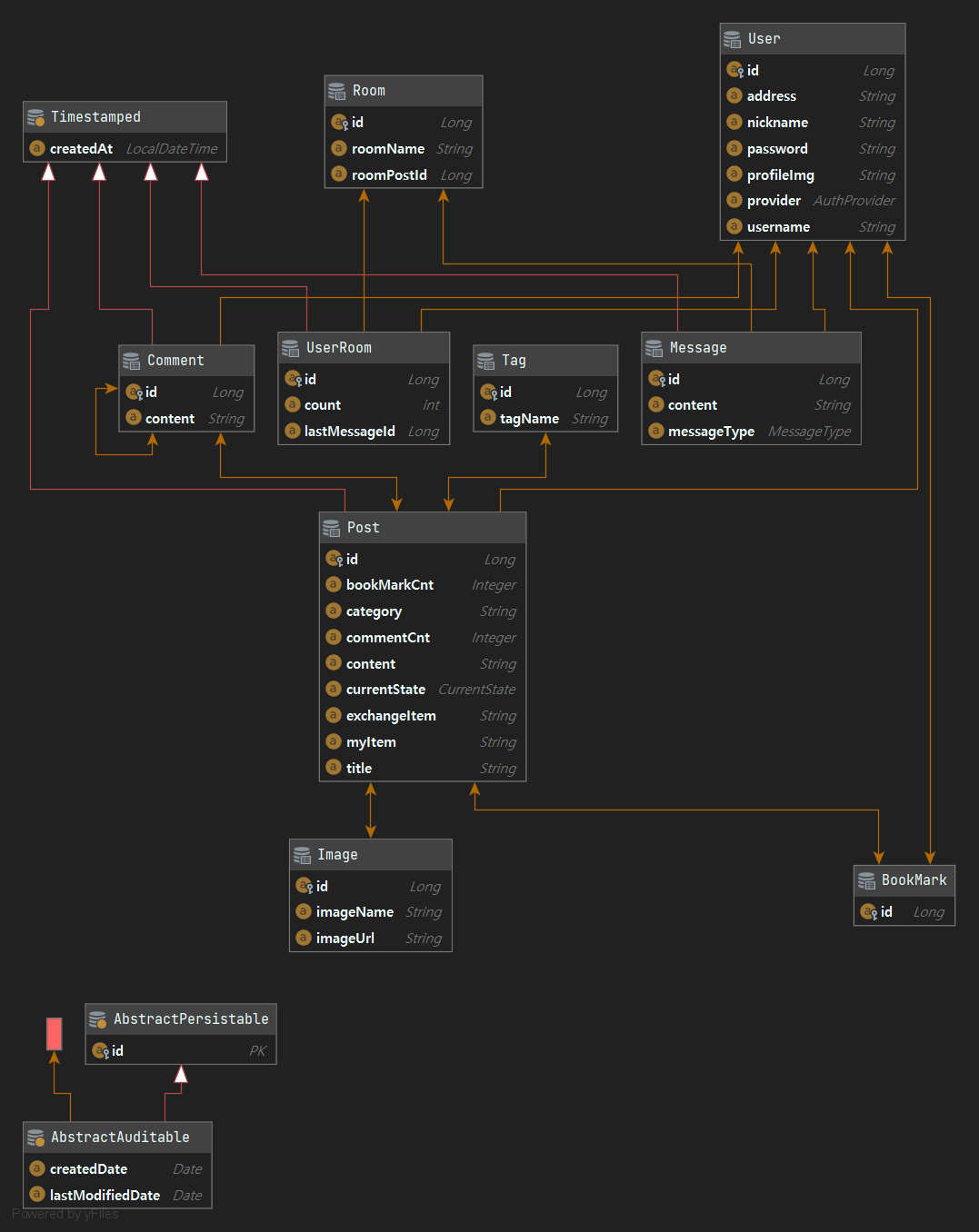The width and height of the screenshot is (979, 1232).
Task: Click the attribute icon next to messageType in Message
Action: [655, 431]
